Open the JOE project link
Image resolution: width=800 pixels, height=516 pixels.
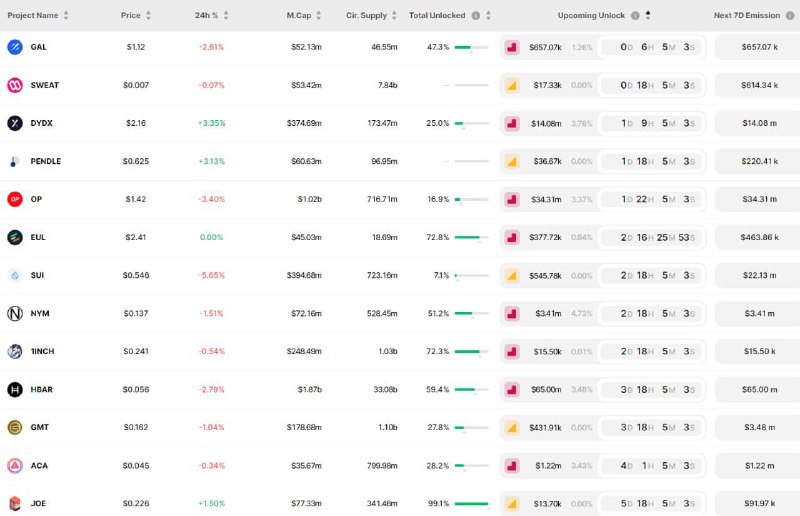(x=38, y=503)
